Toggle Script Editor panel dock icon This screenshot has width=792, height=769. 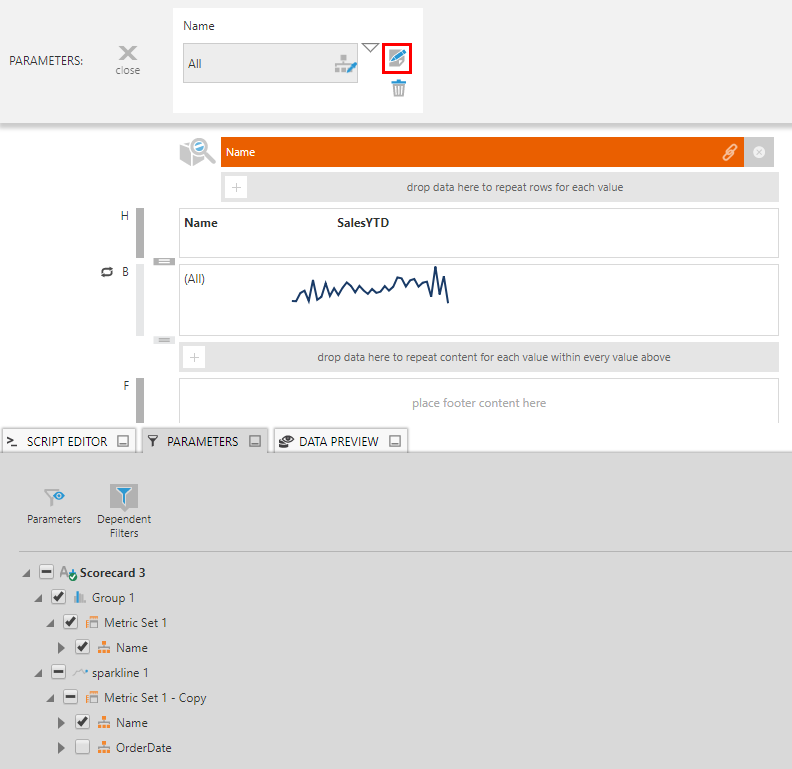(123, 441)
